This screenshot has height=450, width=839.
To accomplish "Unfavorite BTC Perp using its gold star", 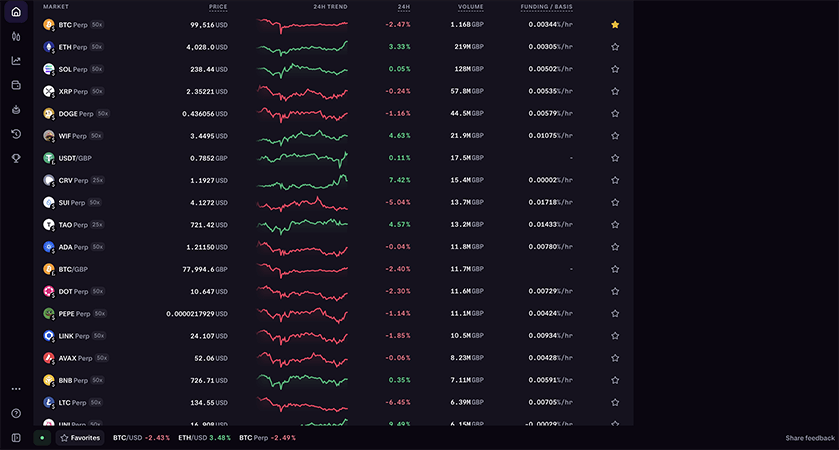I will tap(615, 24).
